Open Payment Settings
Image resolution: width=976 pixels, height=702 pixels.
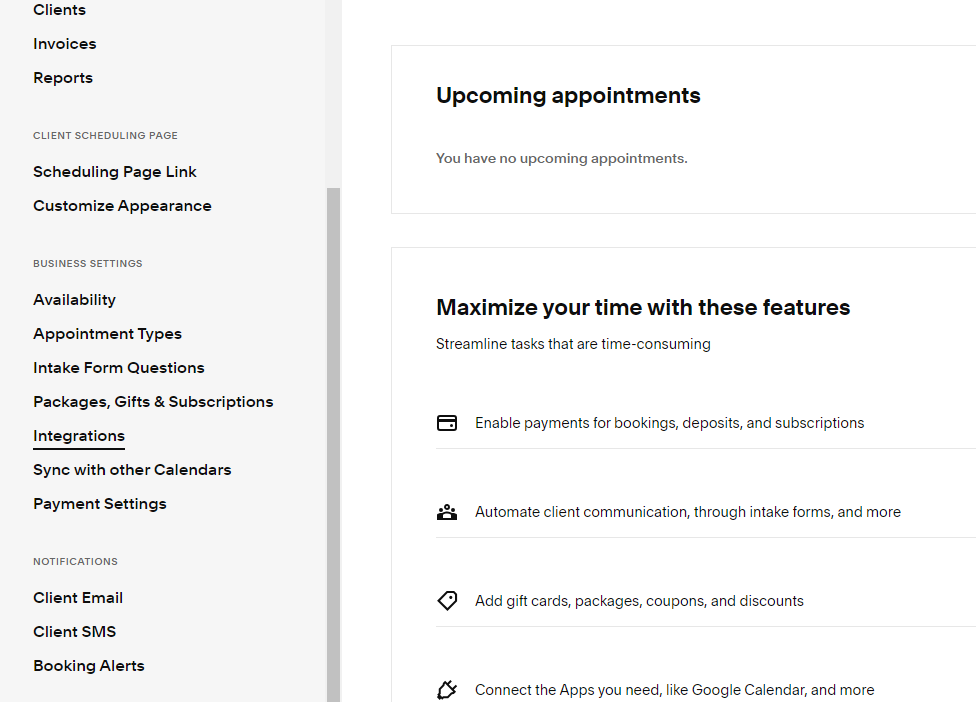tap(100, 504)
